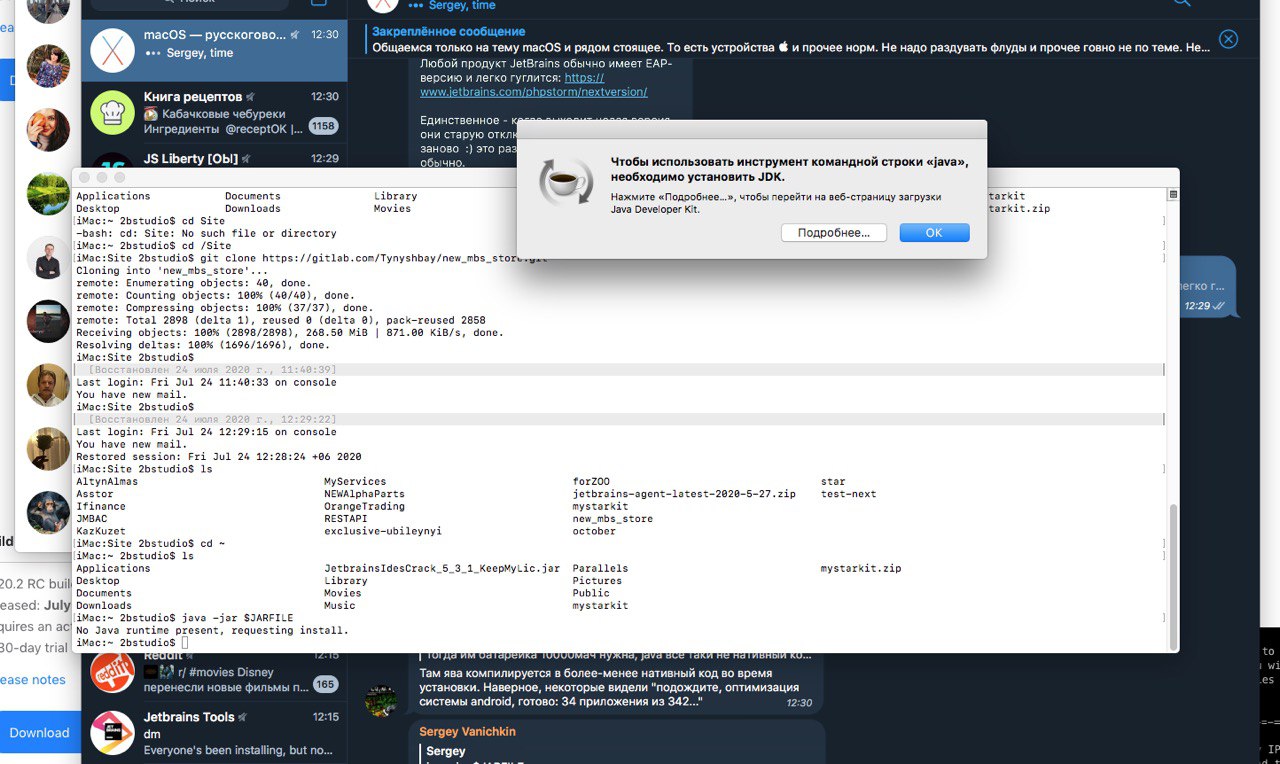
Task: Confirm the Java dialog with OK
Action: [x=934, y=232]
